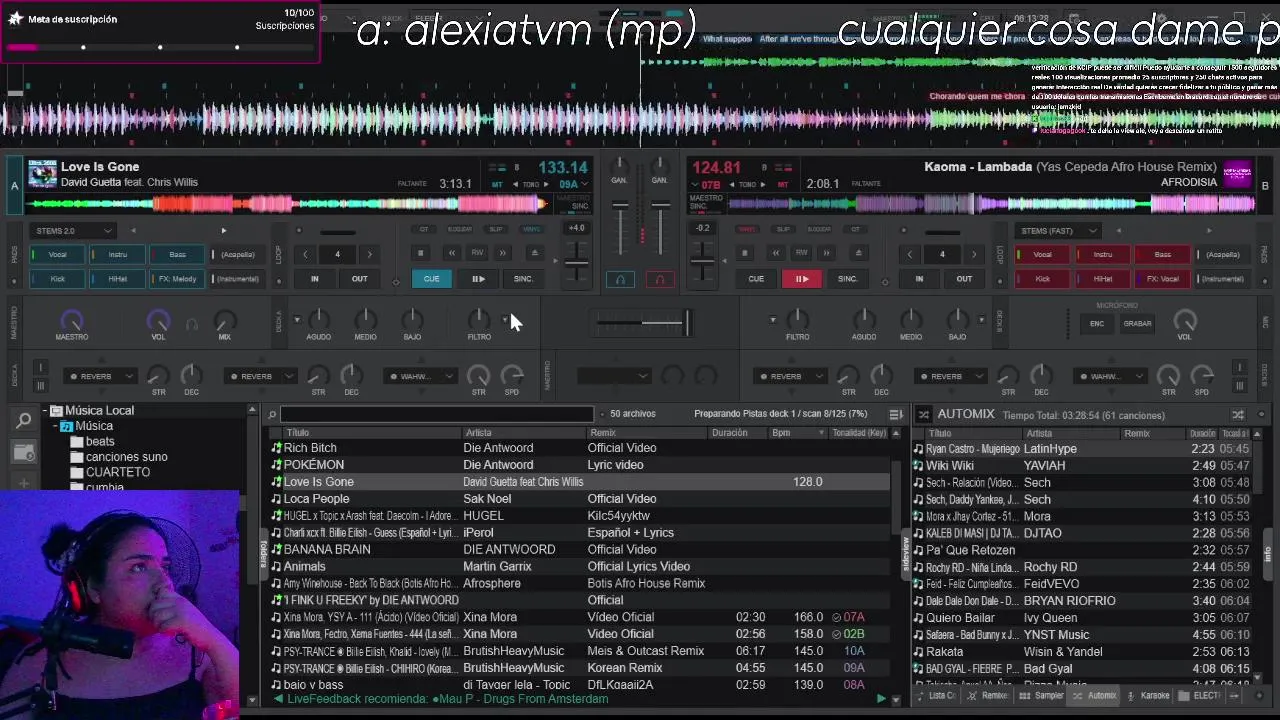
Task: Double the deck A loop length arrow
Action: [x=369, y=254]
